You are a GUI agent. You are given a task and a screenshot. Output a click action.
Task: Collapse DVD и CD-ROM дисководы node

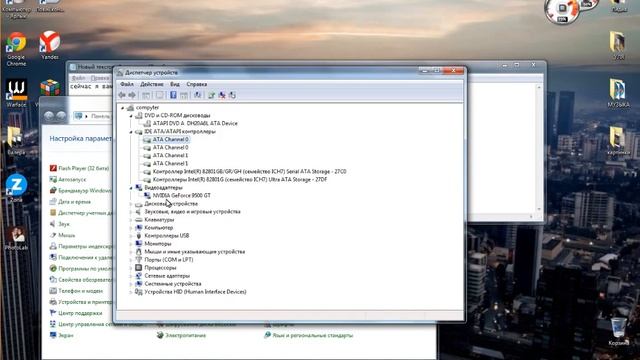click(131, 116)
